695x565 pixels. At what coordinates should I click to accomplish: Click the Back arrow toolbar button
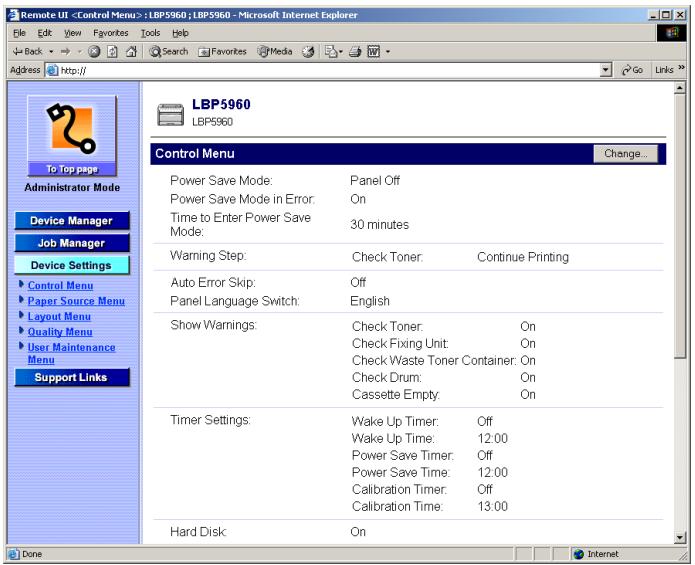(x=27, y=51)
